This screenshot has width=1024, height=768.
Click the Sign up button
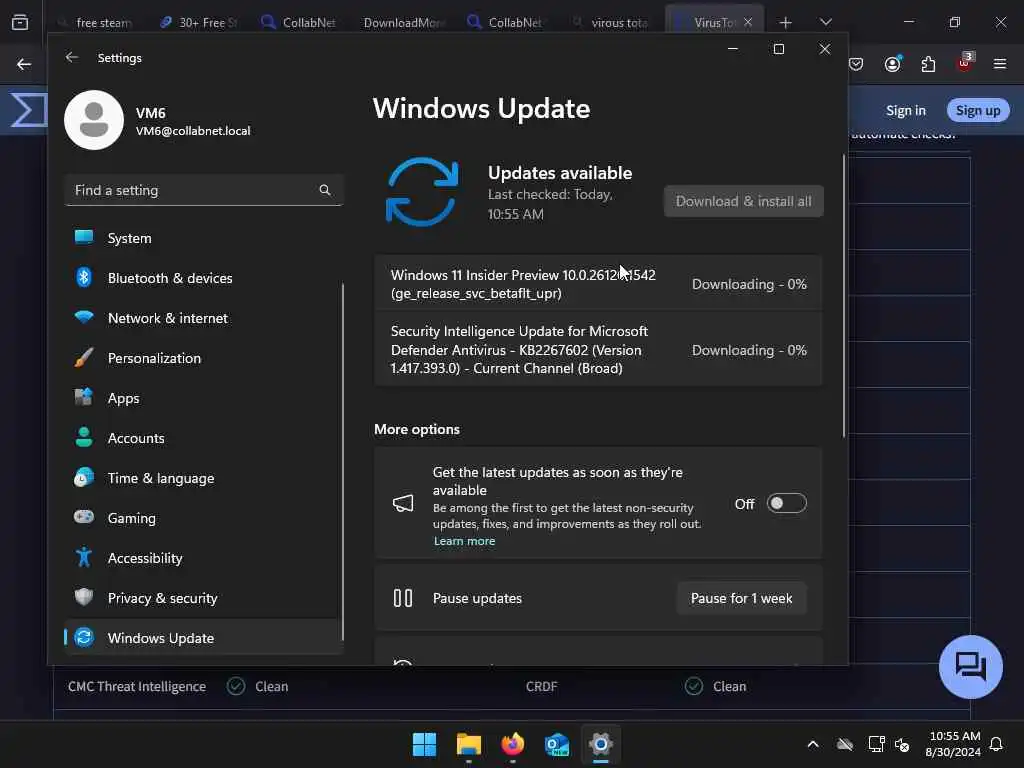(x=978, y=110)
